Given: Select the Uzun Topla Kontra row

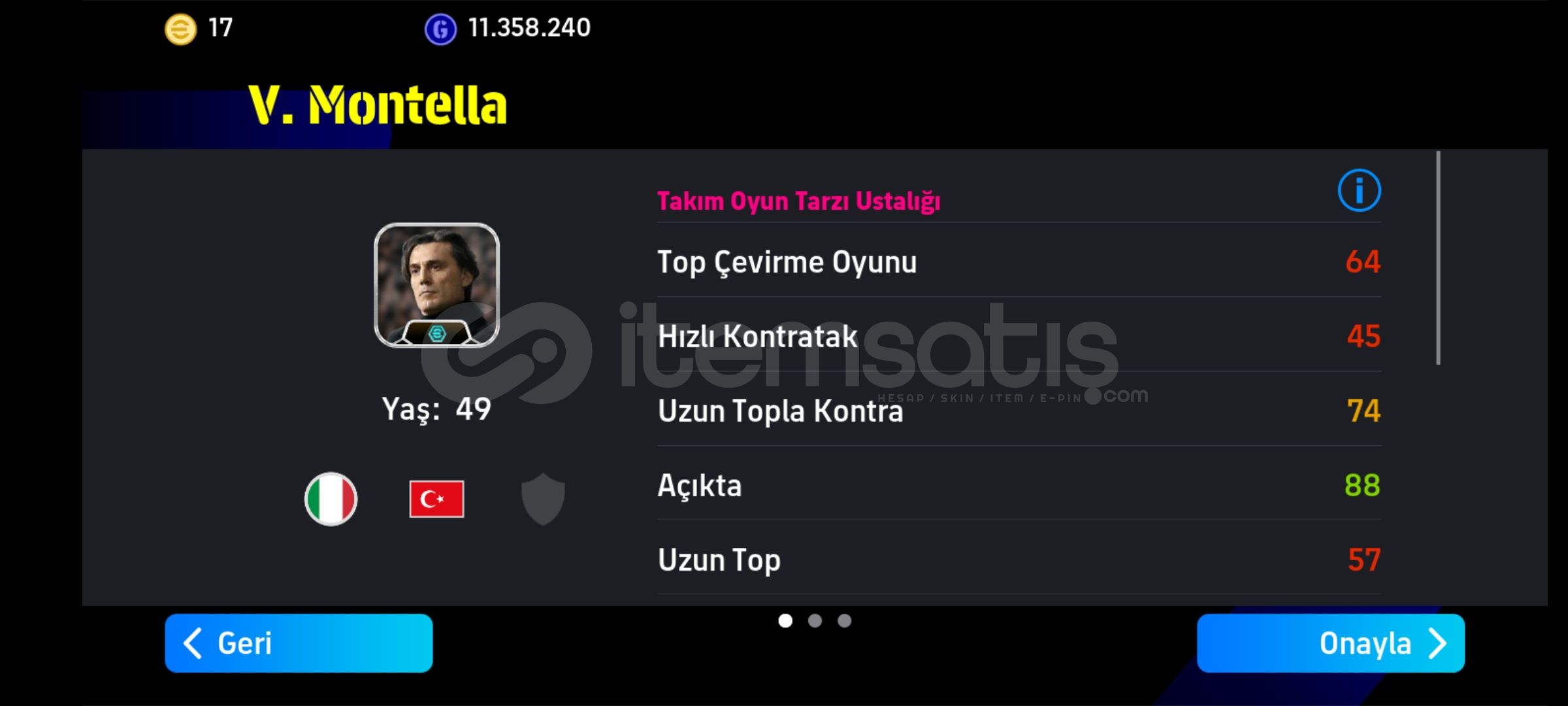Looking at the screenshot, I should pyautogui.click(x=1019, y=409).
